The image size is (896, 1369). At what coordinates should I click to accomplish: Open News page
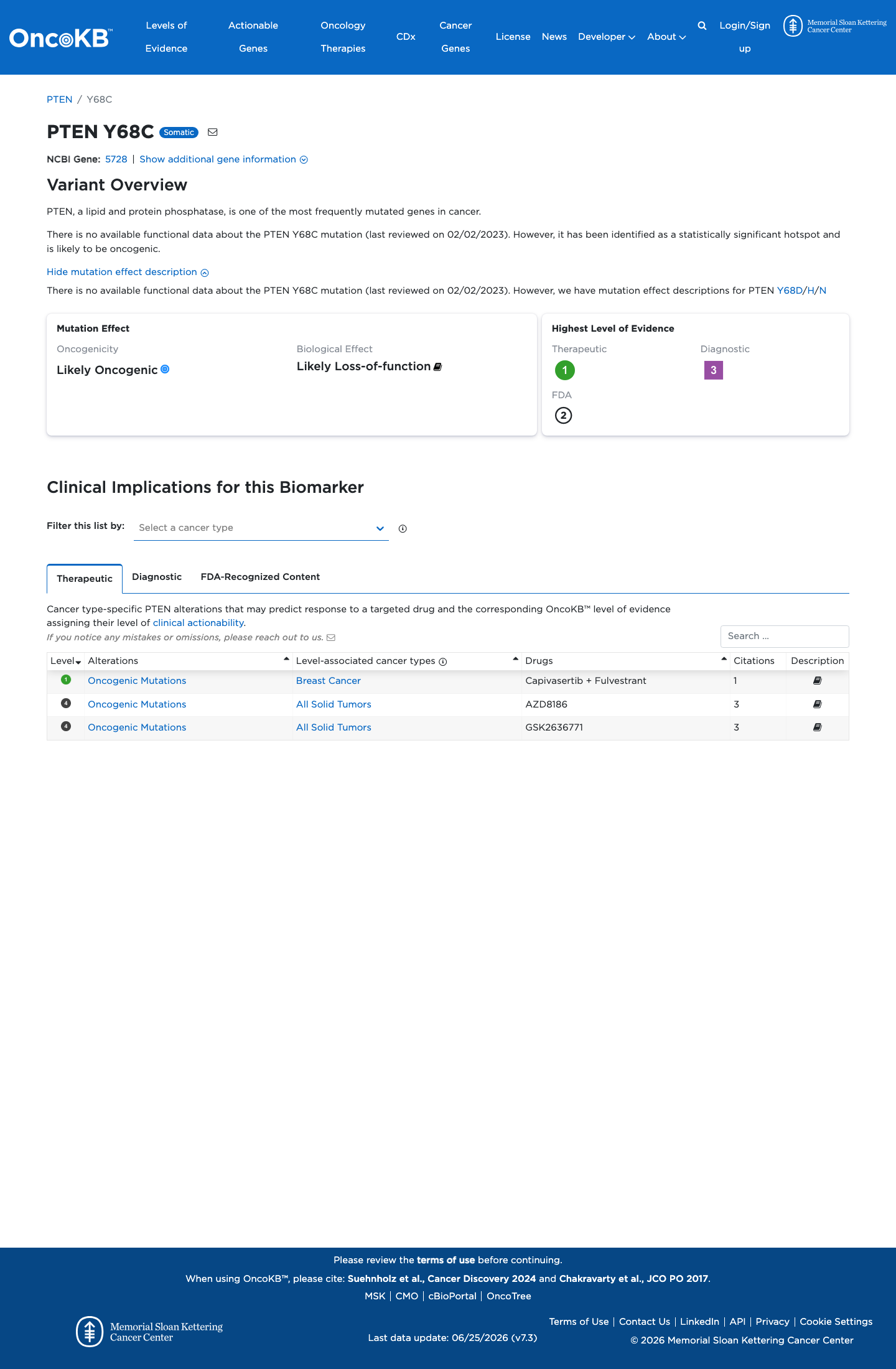[554, 37]
